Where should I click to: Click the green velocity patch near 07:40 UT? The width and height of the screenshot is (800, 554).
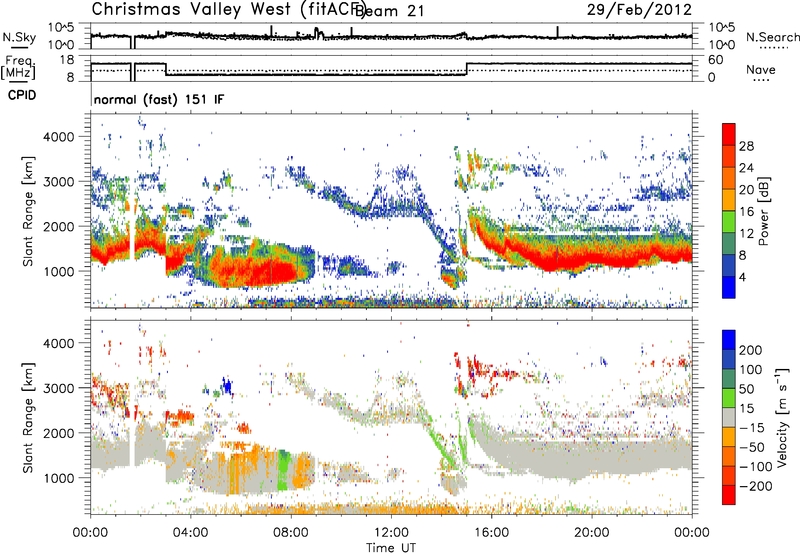pos(283,469)
